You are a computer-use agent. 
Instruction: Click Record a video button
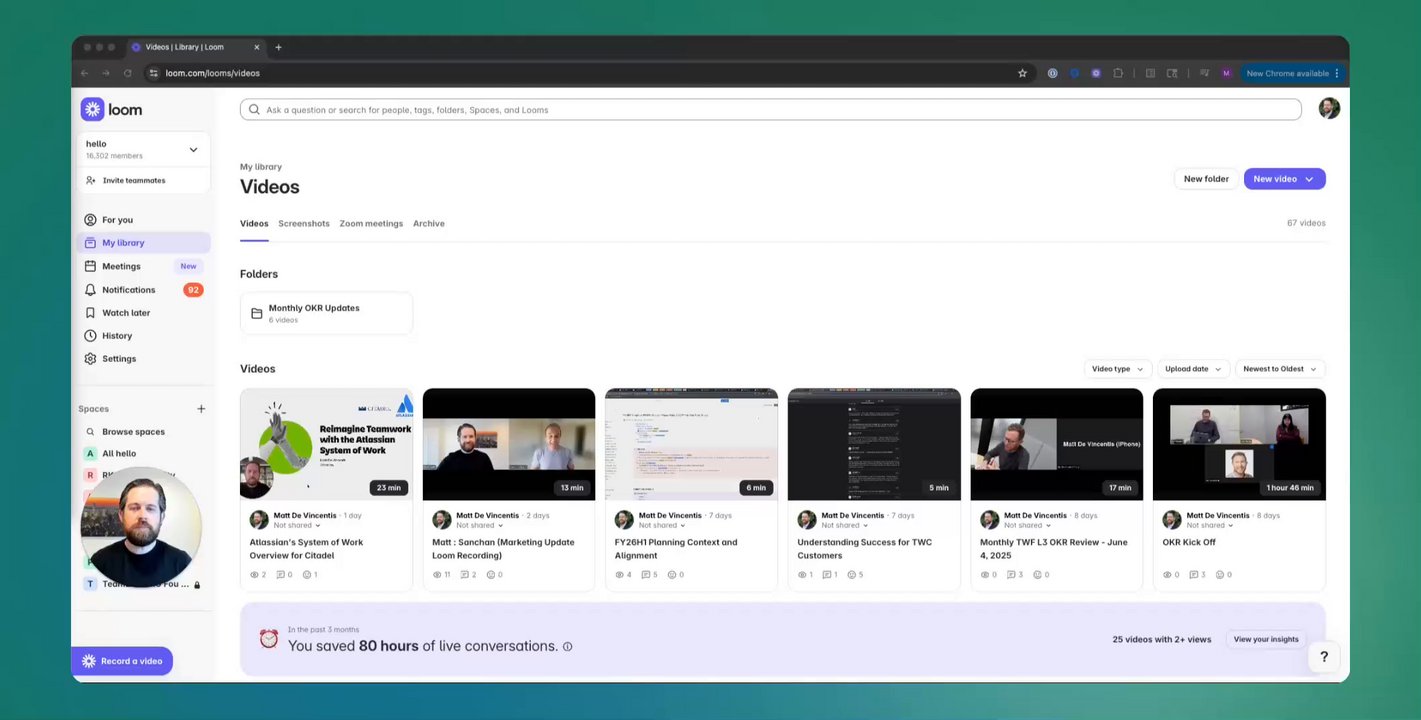[122, 661]
